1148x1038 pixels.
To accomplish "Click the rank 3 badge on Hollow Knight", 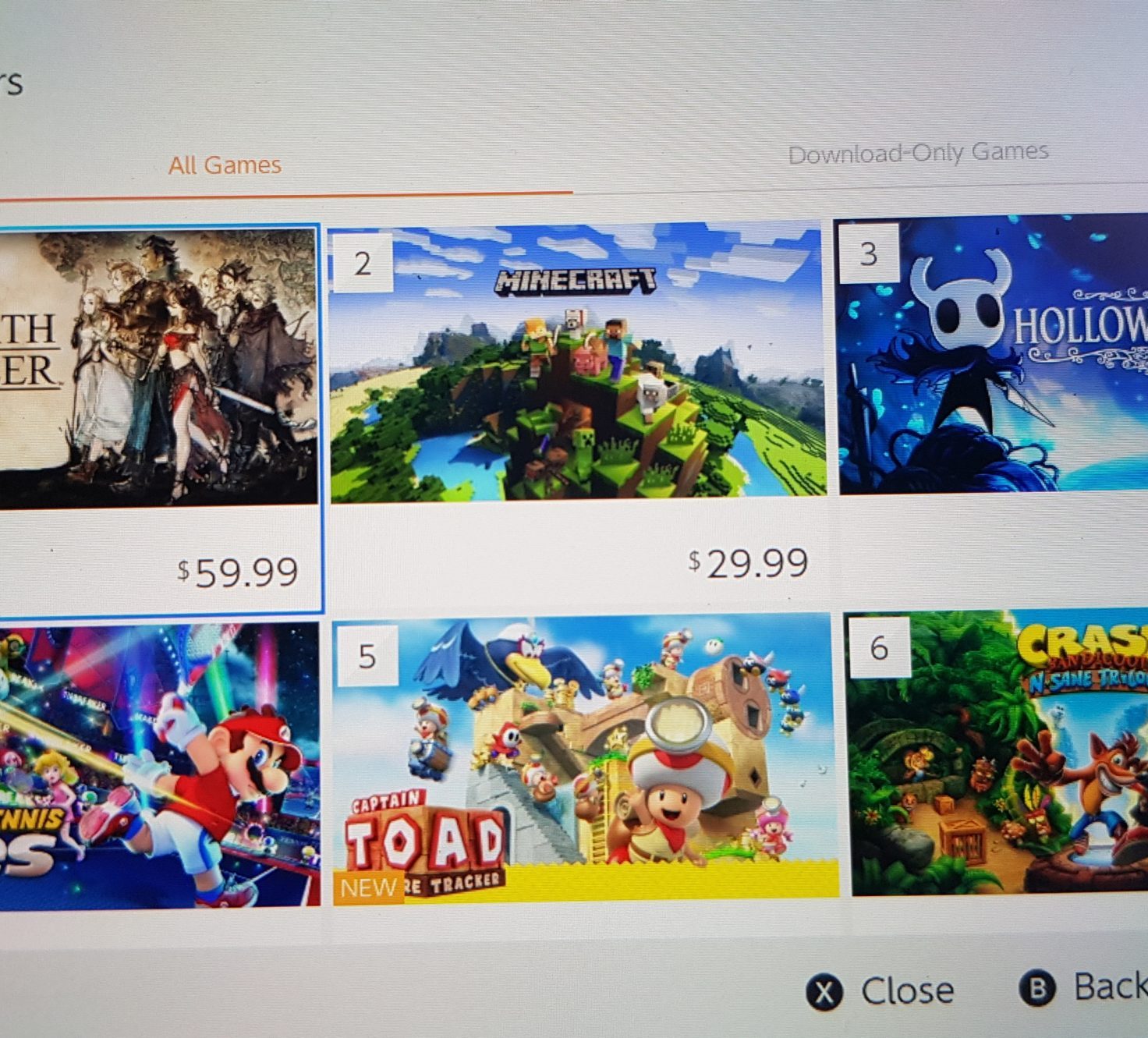I will 868,253.
